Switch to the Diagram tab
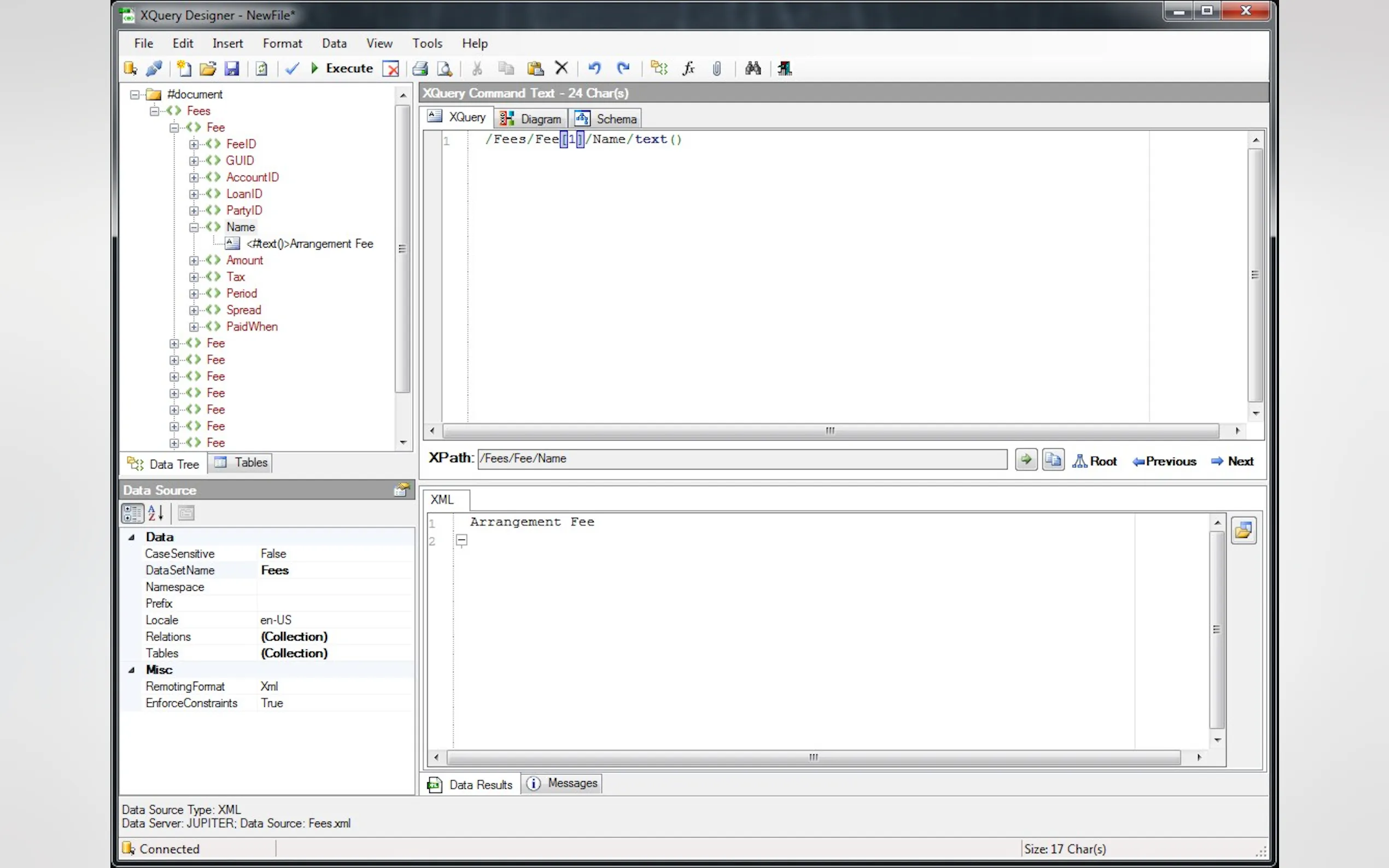This screenshot has width=1389, height=868. pos(531,119)
